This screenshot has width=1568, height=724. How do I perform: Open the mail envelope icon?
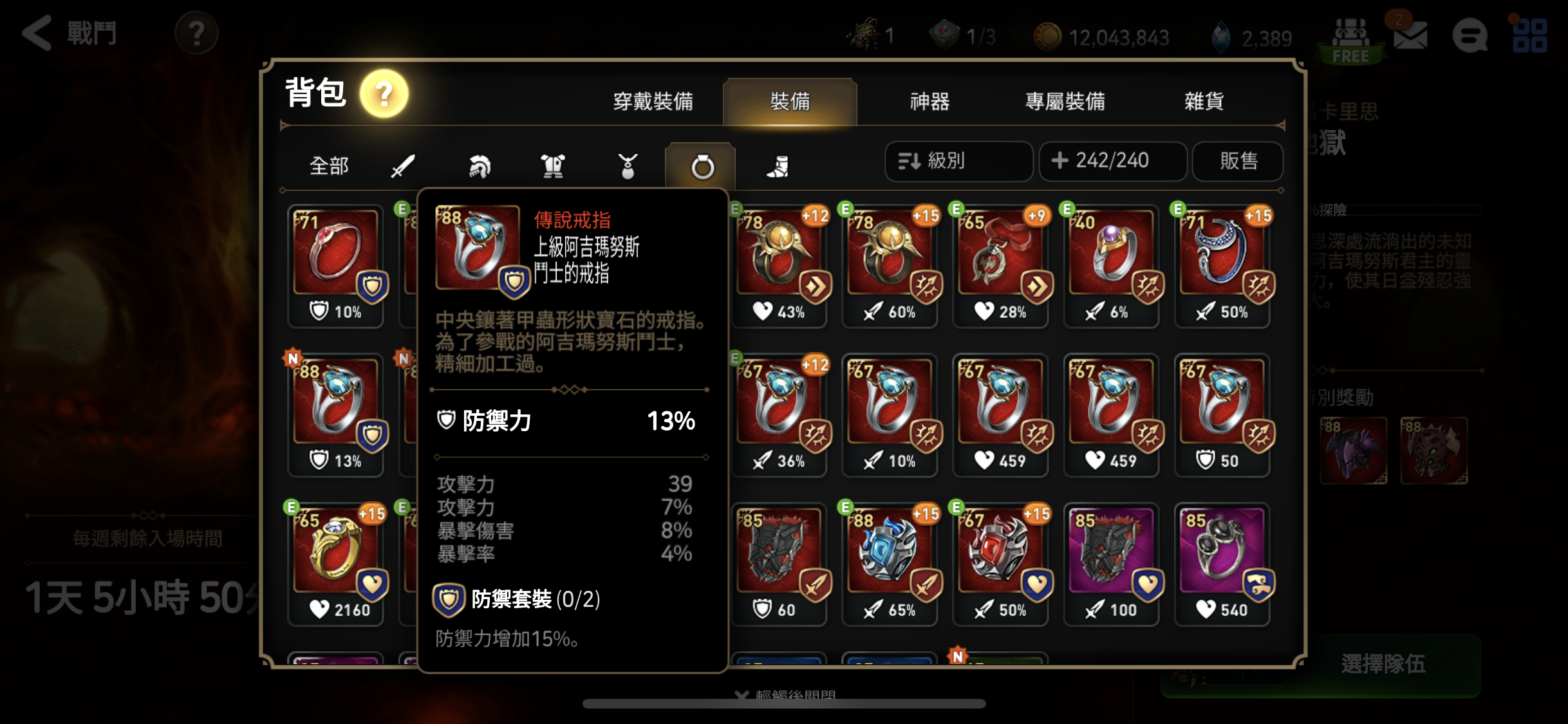pyautogui.click(x=1410, y=35)
